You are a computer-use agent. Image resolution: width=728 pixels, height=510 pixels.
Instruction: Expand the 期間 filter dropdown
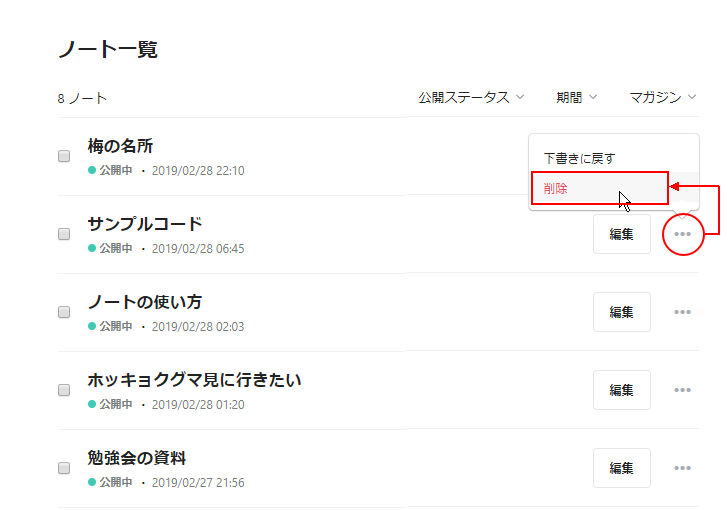(577, 98)
